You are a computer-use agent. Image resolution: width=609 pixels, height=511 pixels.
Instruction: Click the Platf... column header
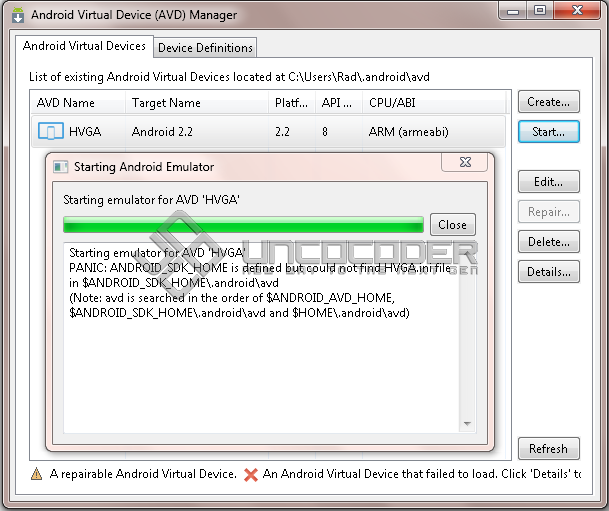(292, 103)
